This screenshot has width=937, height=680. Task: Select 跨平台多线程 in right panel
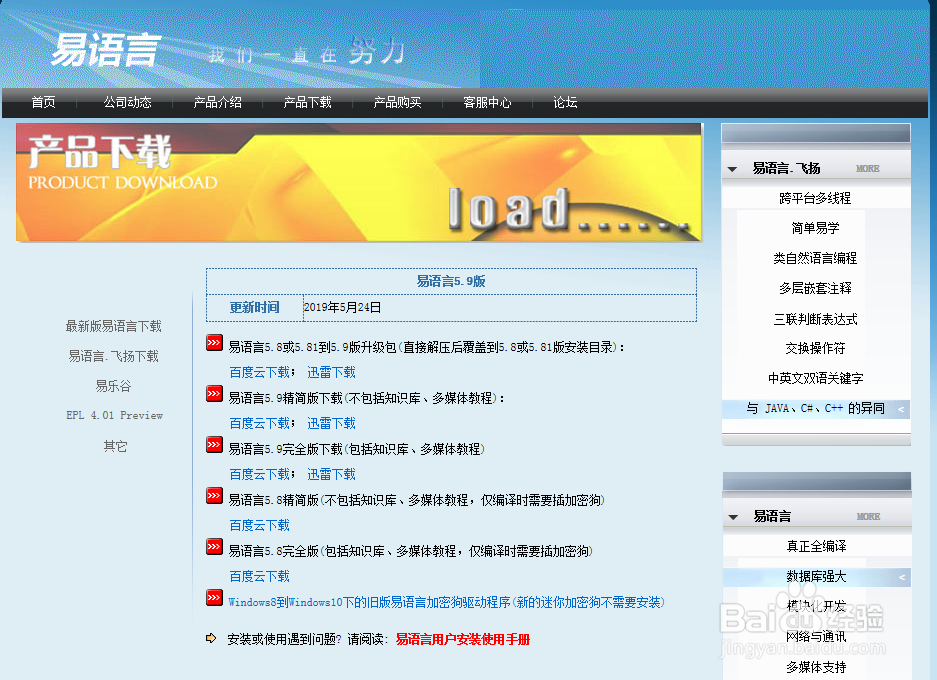tap(815, 198)
